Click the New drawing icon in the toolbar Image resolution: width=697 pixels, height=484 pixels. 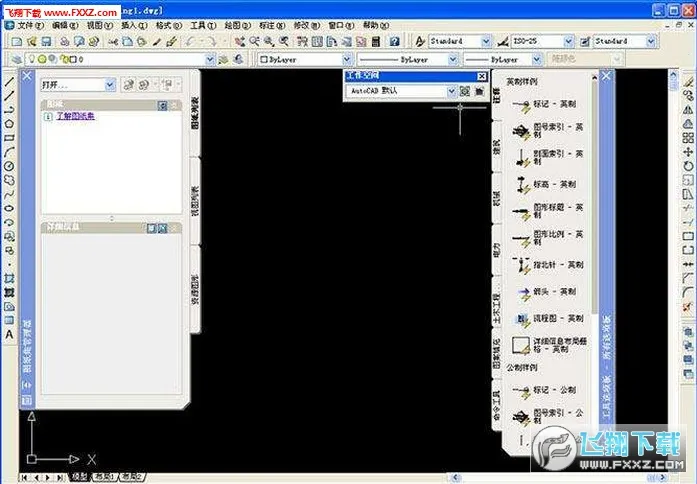(x=17, y=42)
